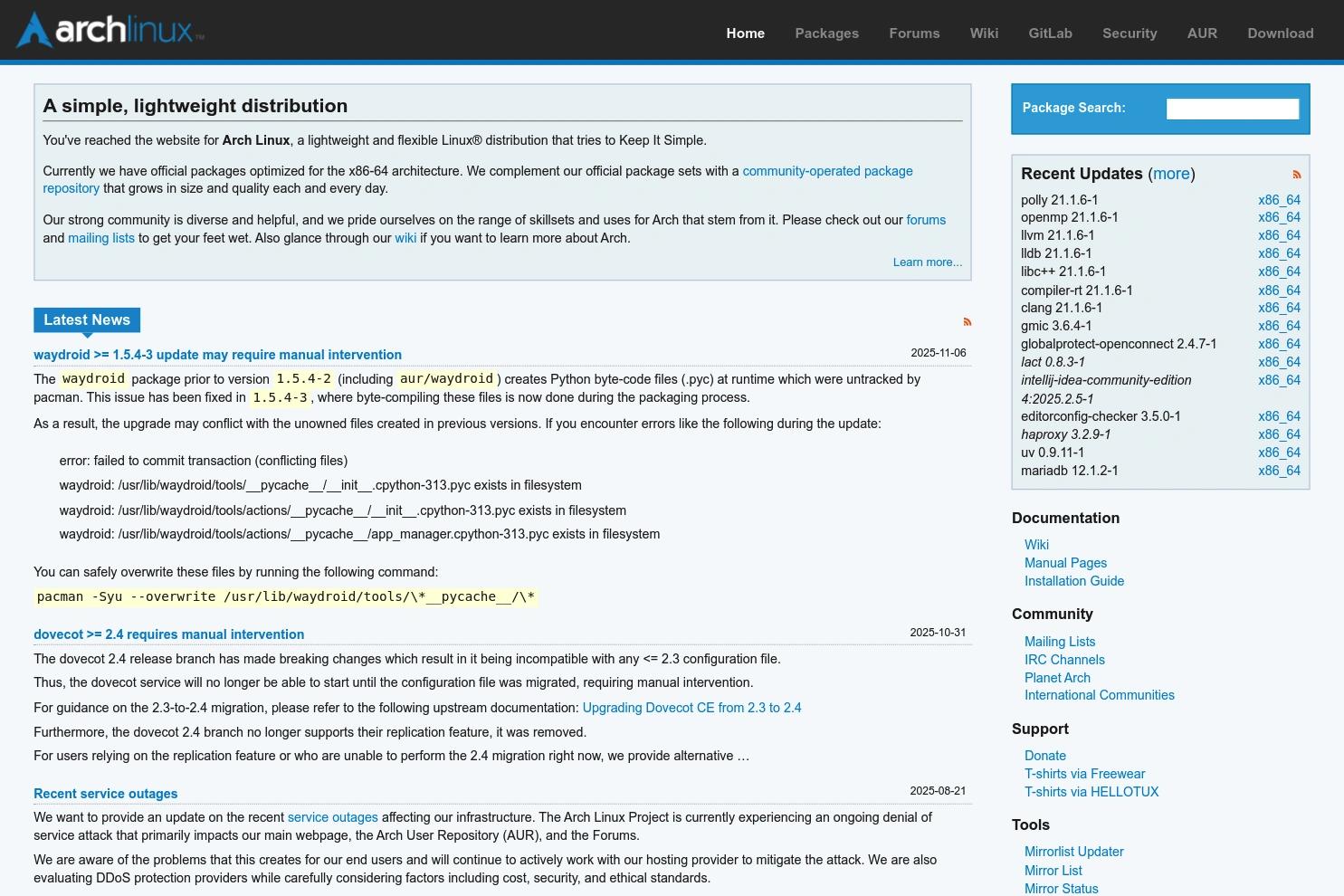
Task: Open the Planet Arch link
Action: [x=1057, y=678]
